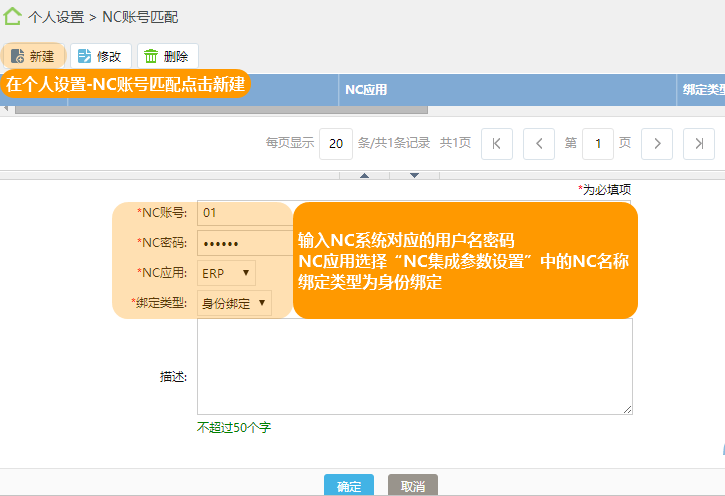Click the 删除 (Delete) toolbar button
Image resolution: width=725 pixels, height=496 pixels.
coord(167,56)
